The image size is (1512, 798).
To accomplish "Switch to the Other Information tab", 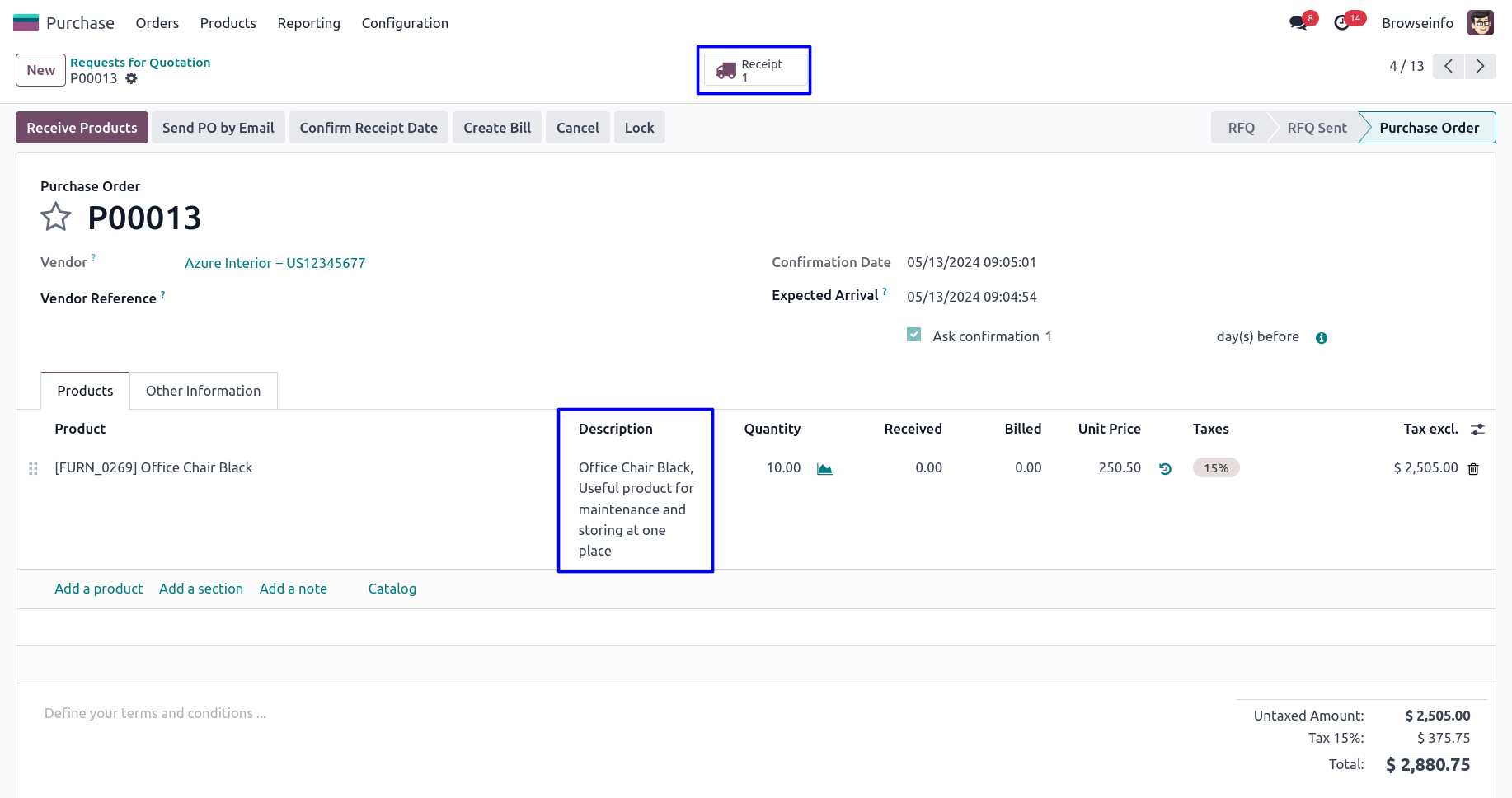I will click(x=203, y=391).
